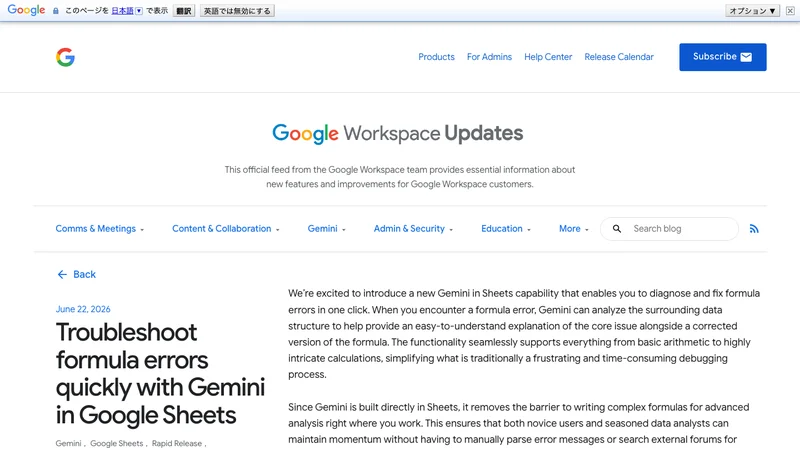Close the translate bar
This screenshot has height=450, width=800.
[x=790, y=11]
